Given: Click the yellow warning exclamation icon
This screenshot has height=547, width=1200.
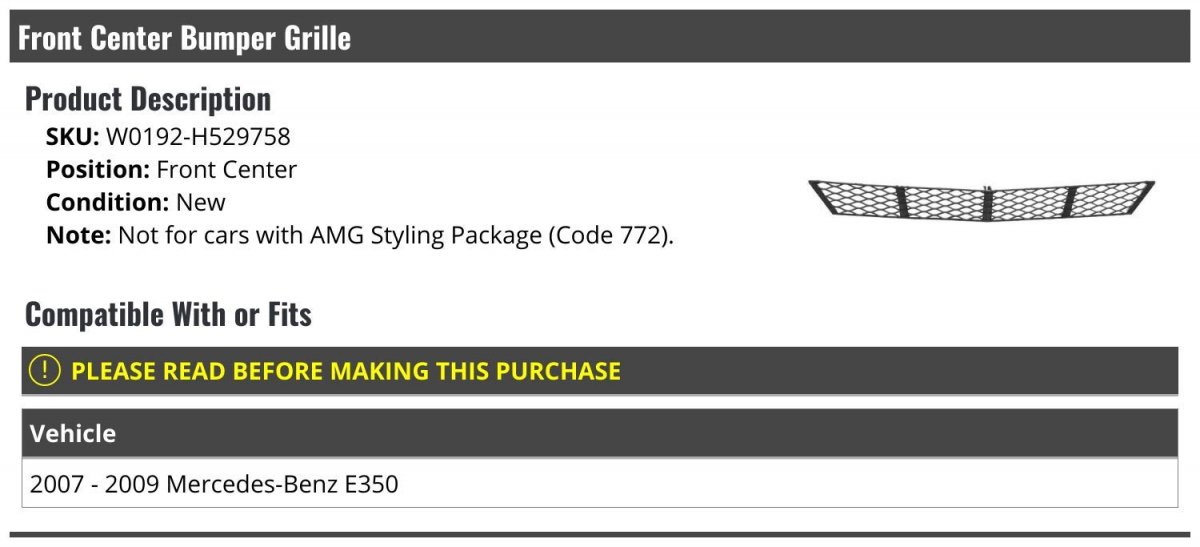Looking at the screenshot, I should [x=45, y=371].
